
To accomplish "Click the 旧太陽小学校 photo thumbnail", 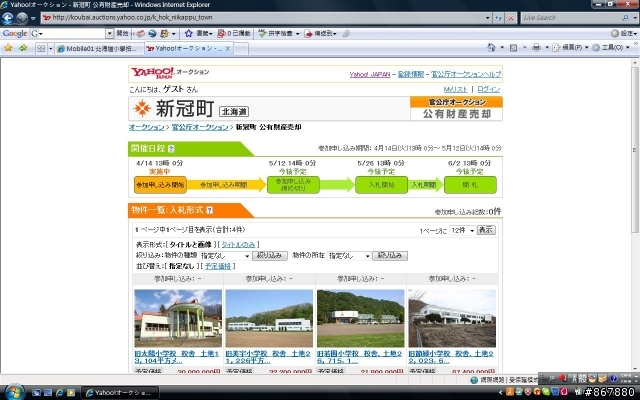I will click(x=178, y=318).
